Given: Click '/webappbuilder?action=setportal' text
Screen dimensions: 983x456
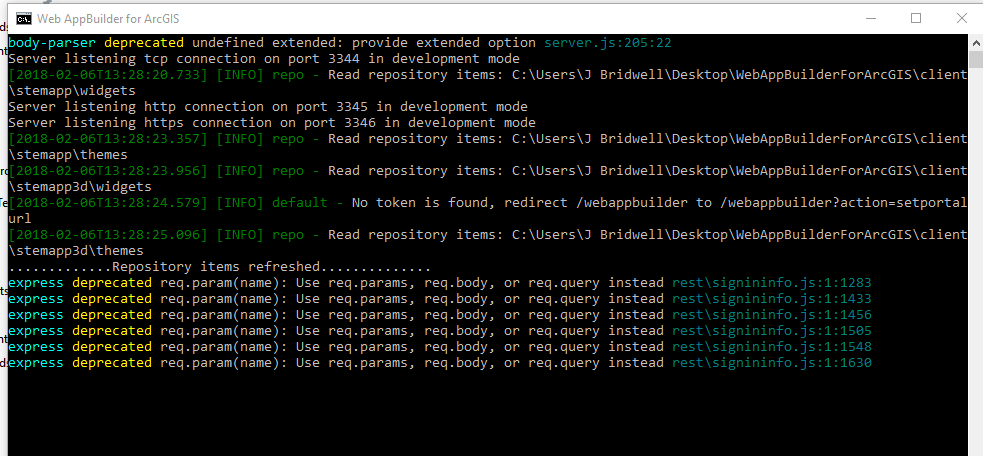Looking at the screenshot, I should coord(843,203).
